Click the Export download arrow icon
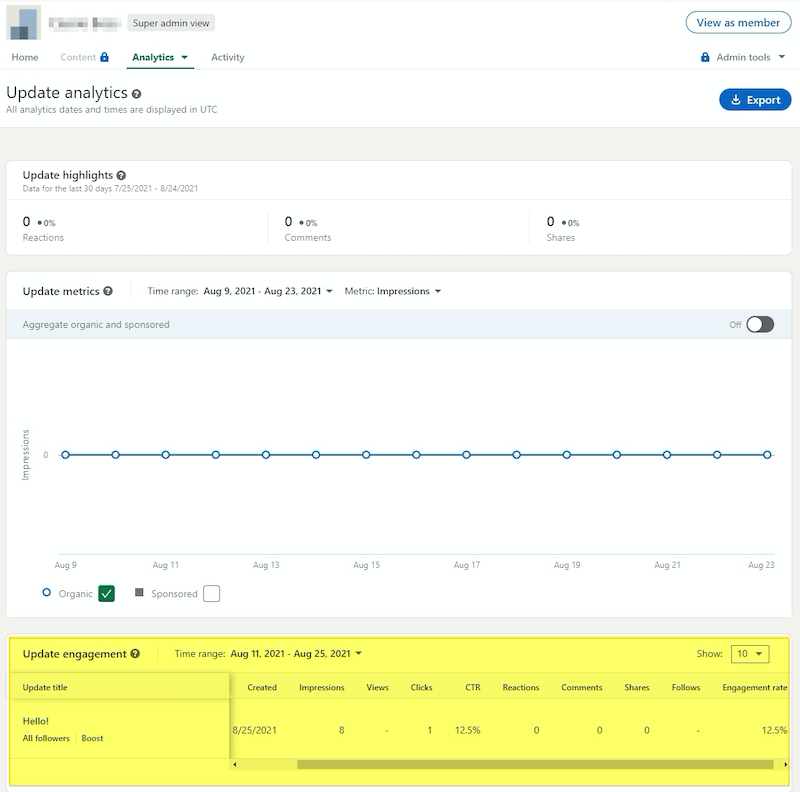Screen dimensions: 800x792 736,100
